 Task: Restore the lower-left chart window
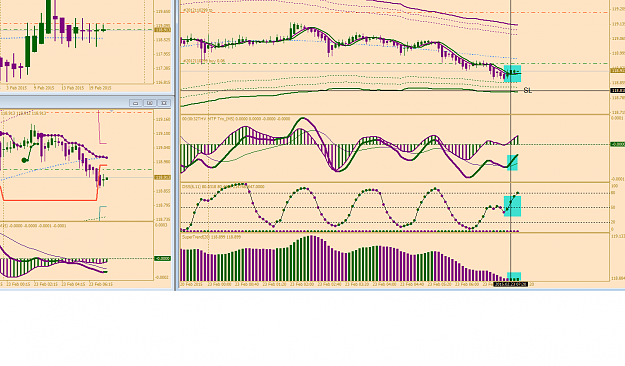pyautogui.click(x=150, y=103)
